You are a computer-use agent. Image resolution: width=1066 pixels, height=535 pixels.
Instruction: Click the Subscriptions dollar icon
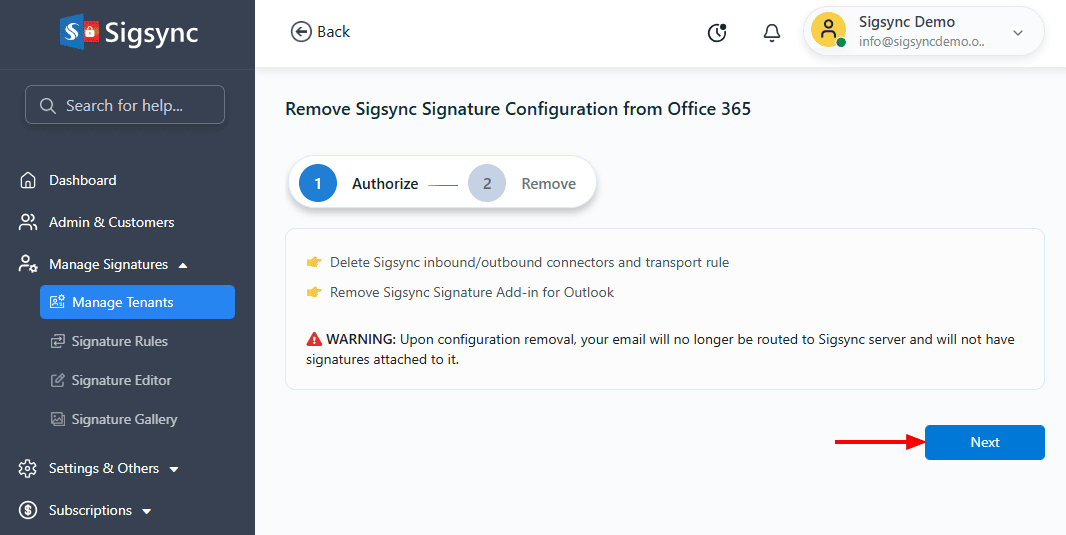[x=28, y=511]
